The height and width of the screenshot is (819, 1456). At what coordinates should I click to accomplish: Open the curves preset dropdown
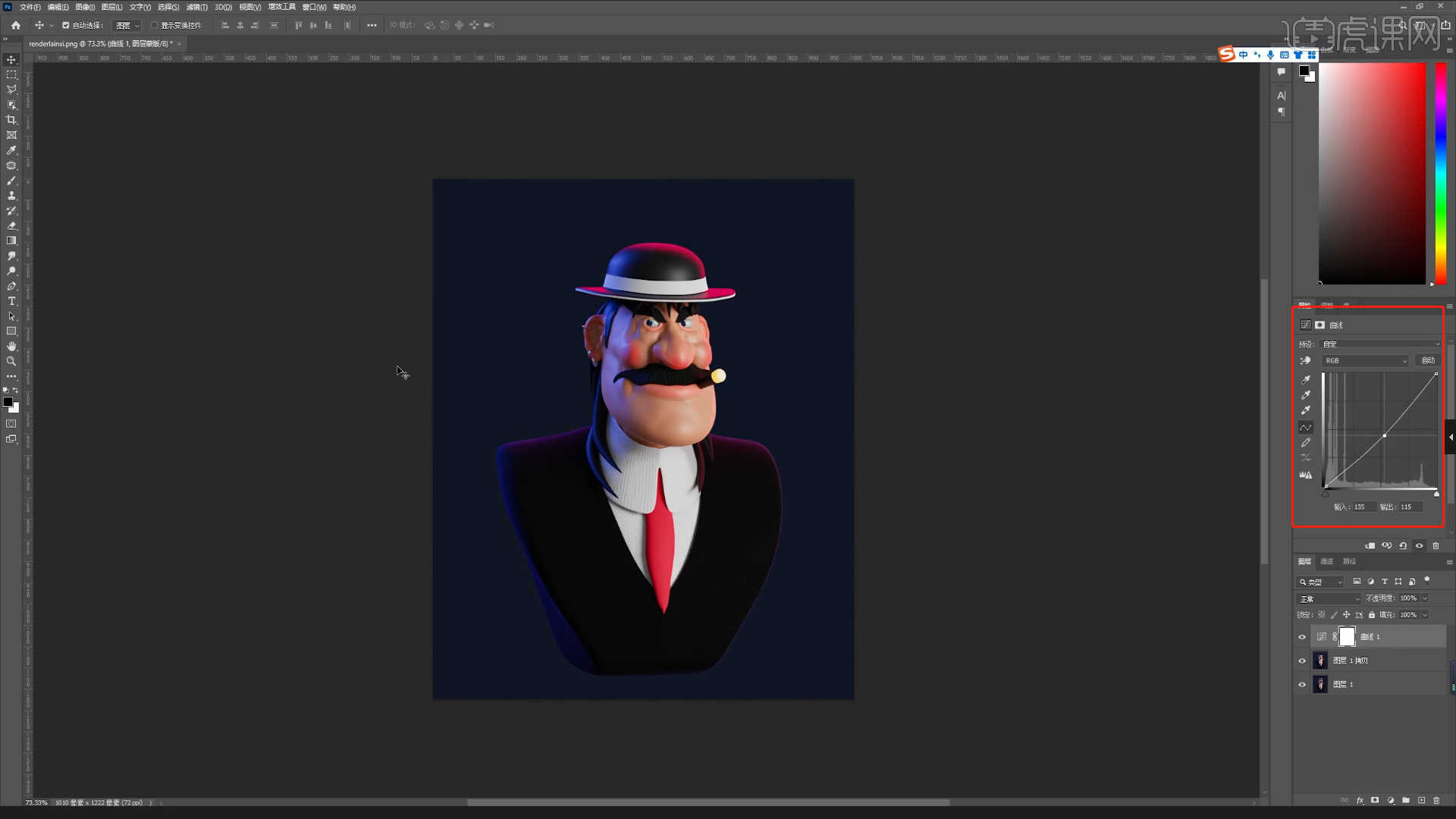pos(1381,344)
